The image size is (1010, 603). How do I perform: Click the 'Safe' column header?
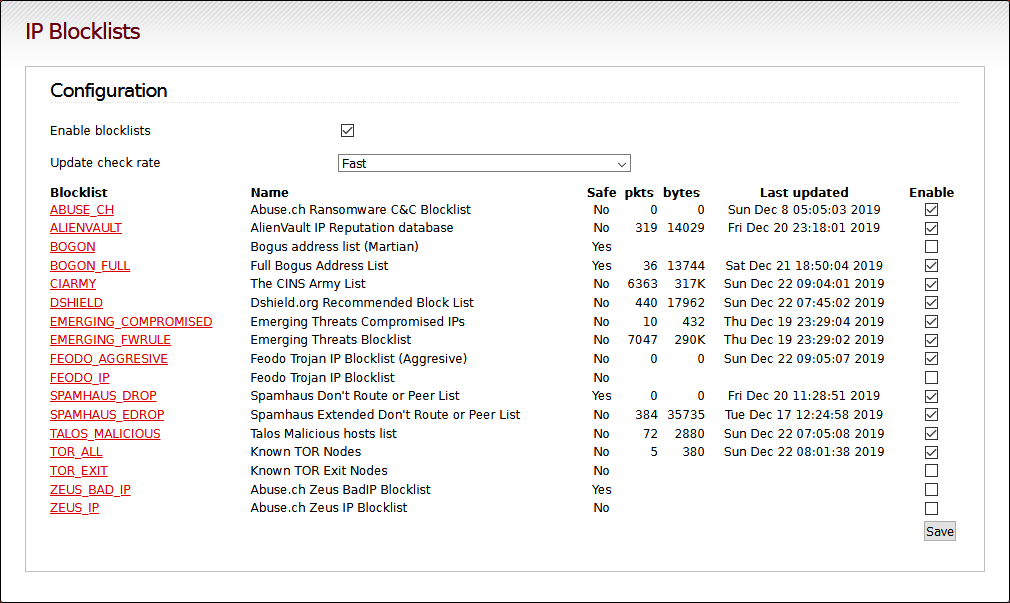coord(602,193)
